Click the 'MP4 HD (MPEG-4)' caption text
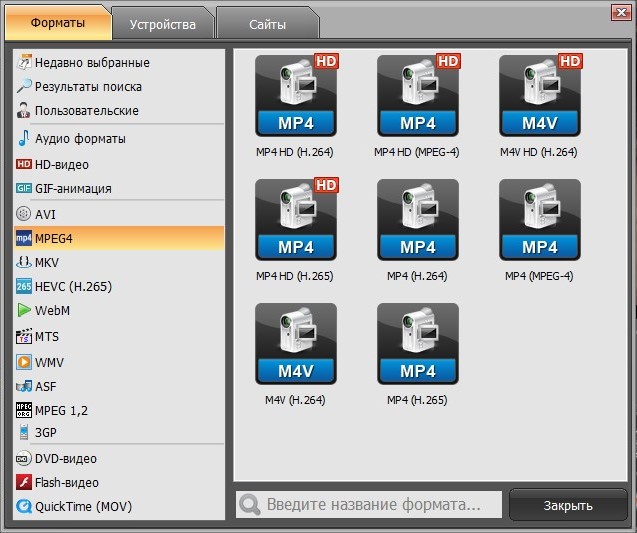This screenshot has width=637, height=533. tap(417, 152)
